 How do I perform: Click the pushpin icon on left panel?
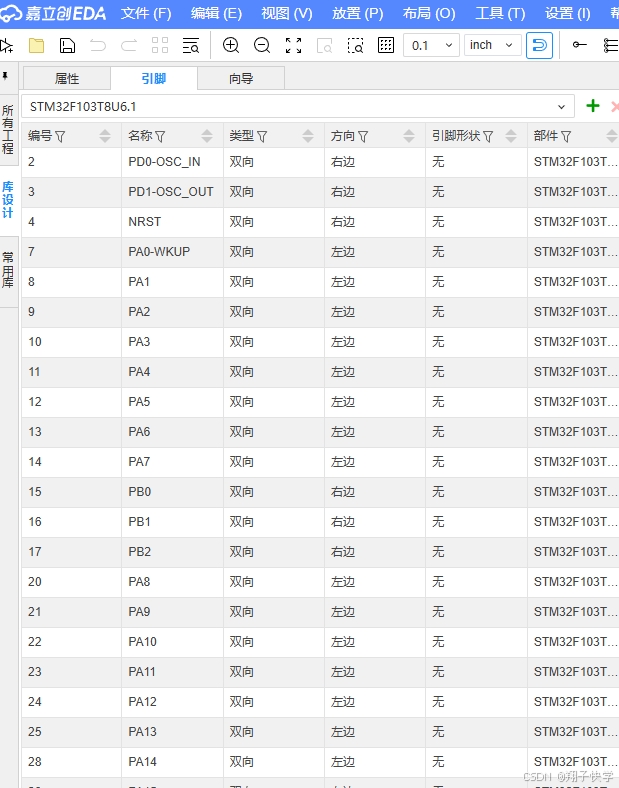tap(5, 76)
